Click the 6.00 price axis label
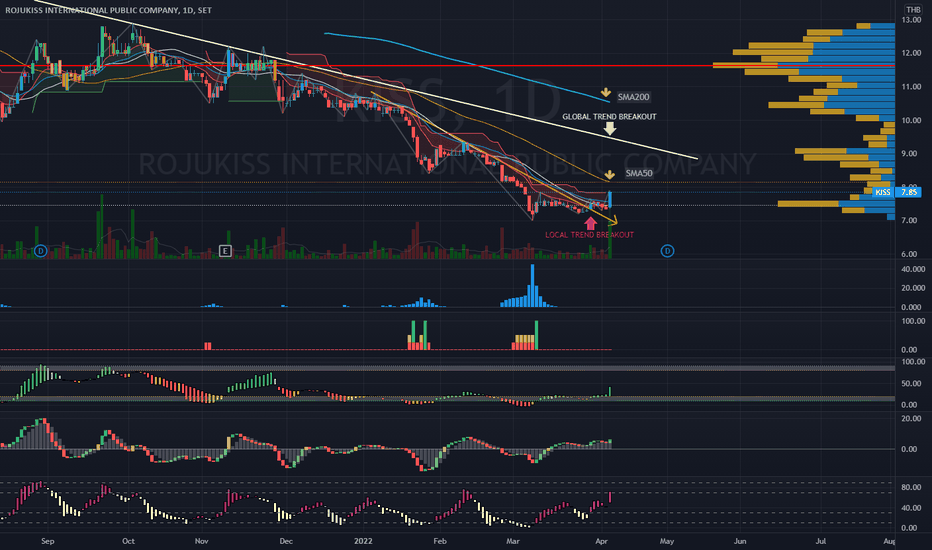932x550 pixels. click(x=911, y=254)
